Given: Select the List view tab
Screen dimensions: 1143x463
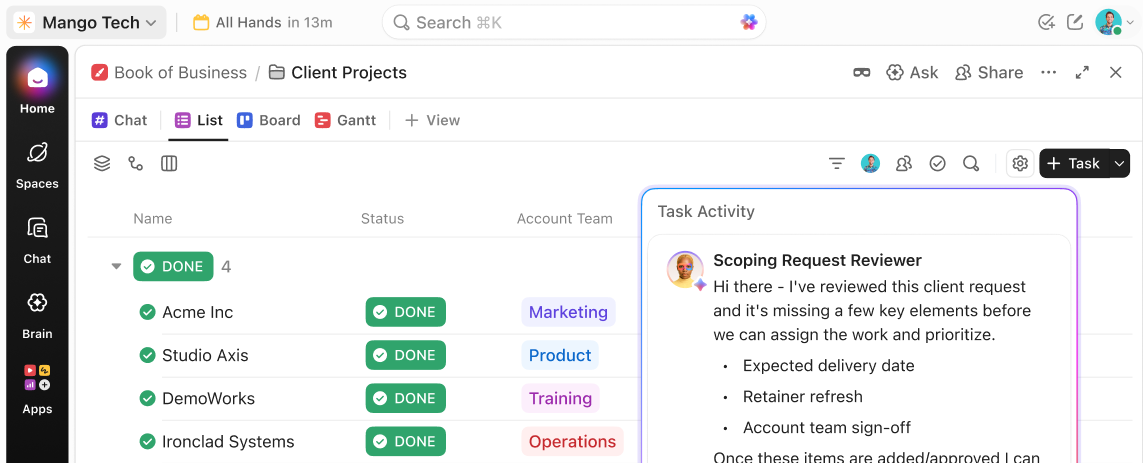Looking at the screenshot, I should [x=199, y=120].
